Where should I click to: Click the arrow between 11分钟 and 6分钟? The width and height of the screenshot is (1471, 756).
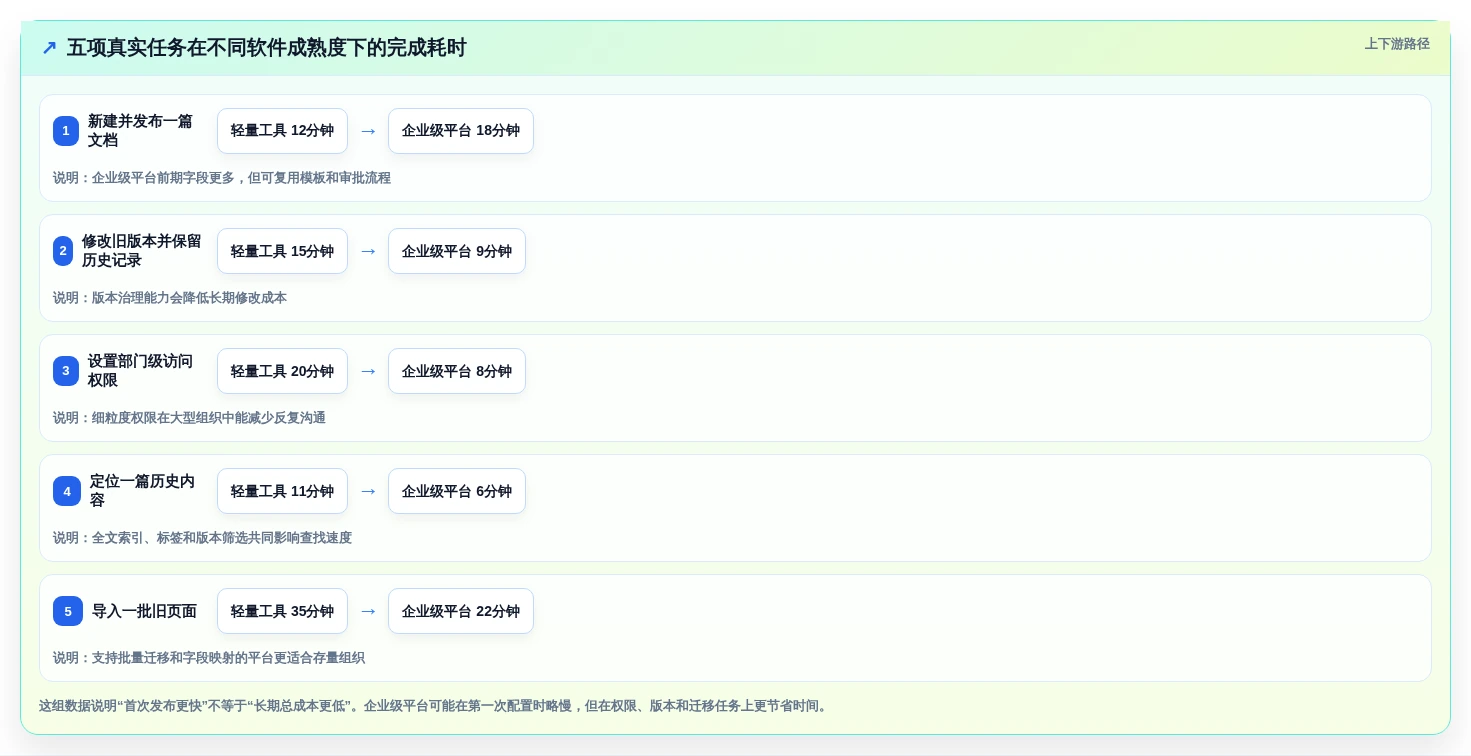pos(368,491)
